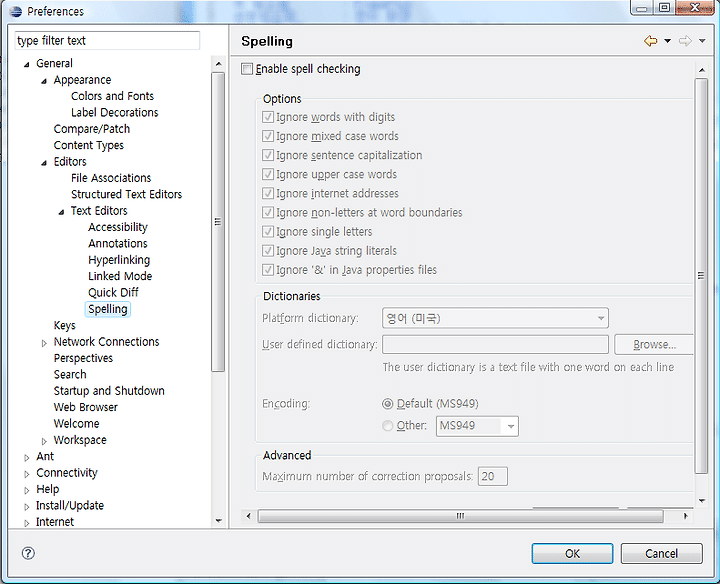Toggle Ignore non-letters at word boundaries

tap(268, 213)
